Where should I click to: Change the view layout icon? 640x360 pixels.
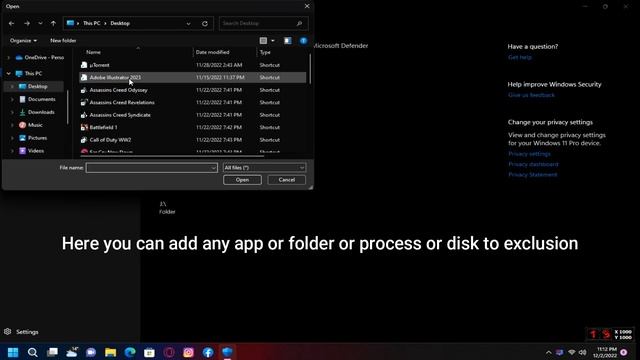[263, 40]
